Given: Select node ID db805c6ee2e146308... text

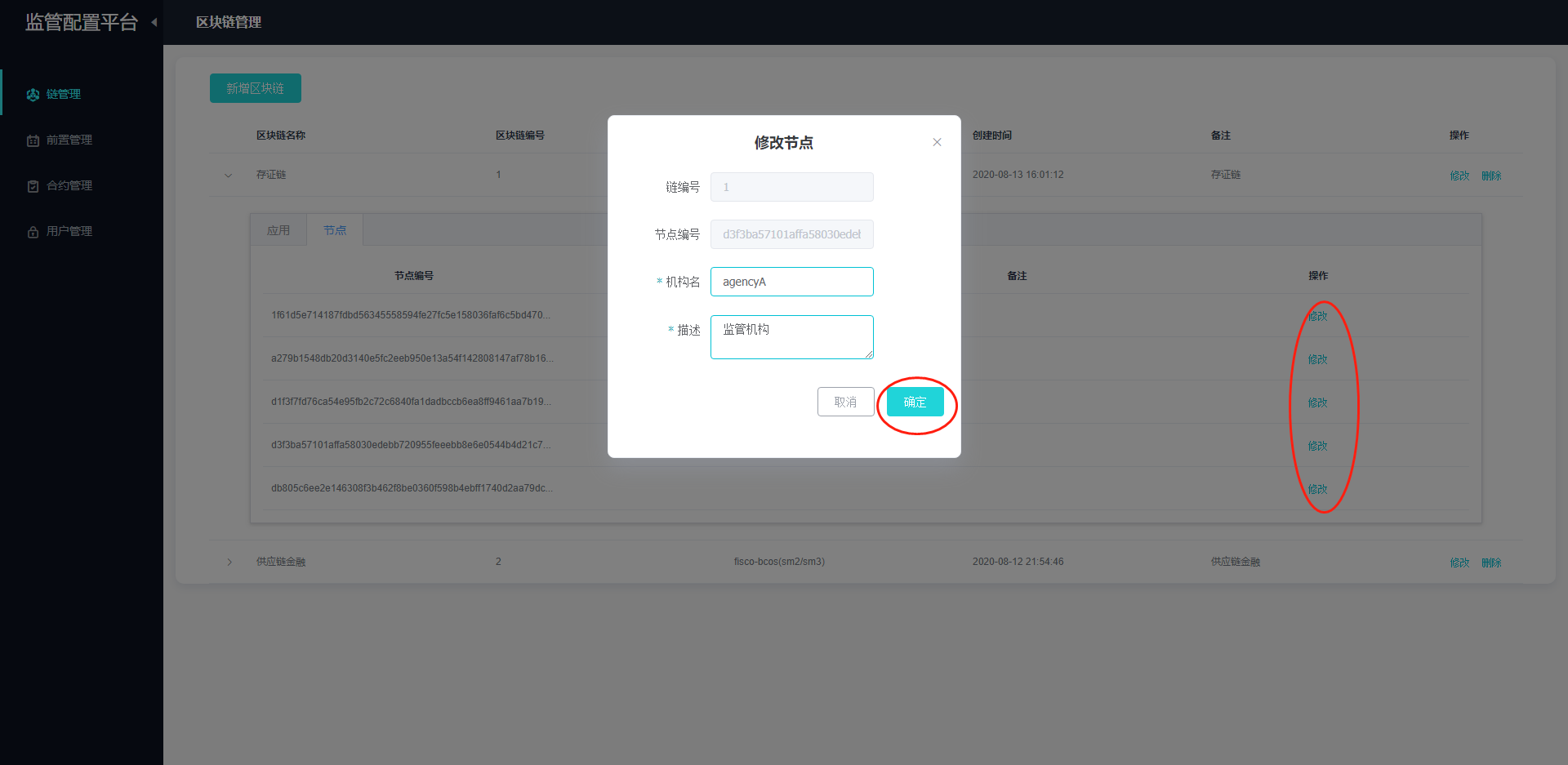Looking at the screenshot, I should pyautogui.click(x=412, y=488).
